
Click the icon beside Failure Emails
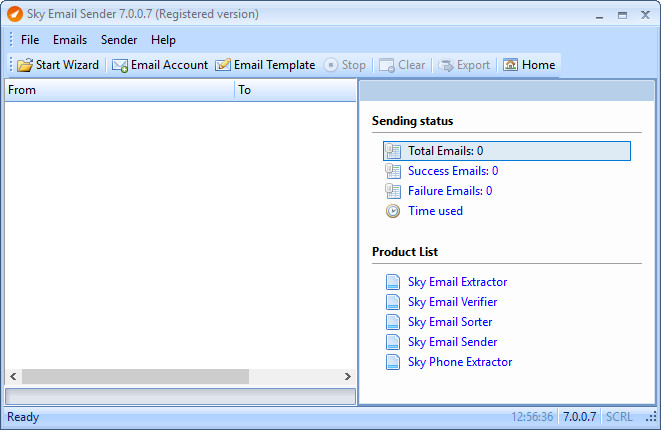click(x=393, y=191)
